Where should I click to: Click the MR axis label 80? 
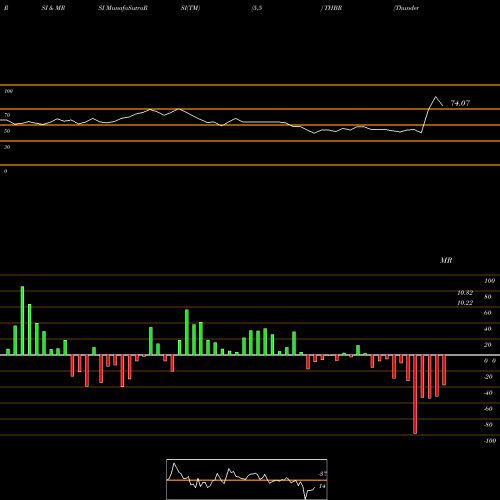[x=488, y=297]
